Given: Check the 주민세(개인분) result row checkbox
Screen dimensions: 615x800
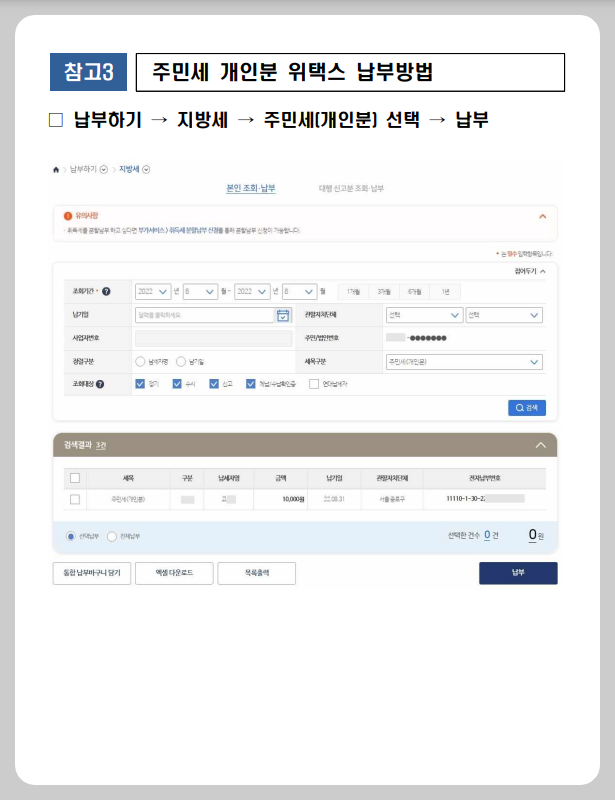Looking at the screenshot, I should tap(75, 499).
